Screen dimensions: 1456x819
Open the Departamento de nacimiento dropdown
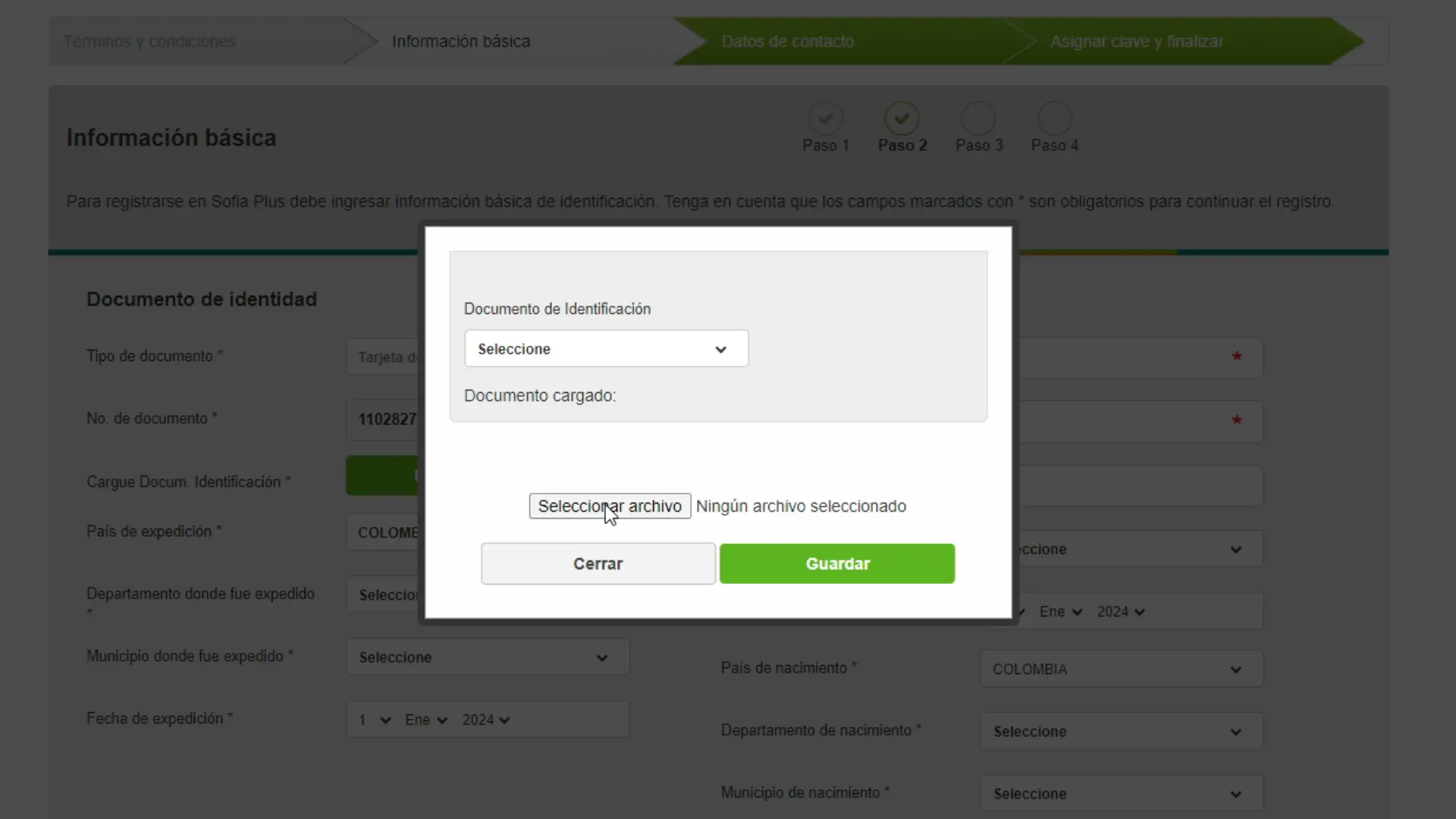coord(1122,730)
